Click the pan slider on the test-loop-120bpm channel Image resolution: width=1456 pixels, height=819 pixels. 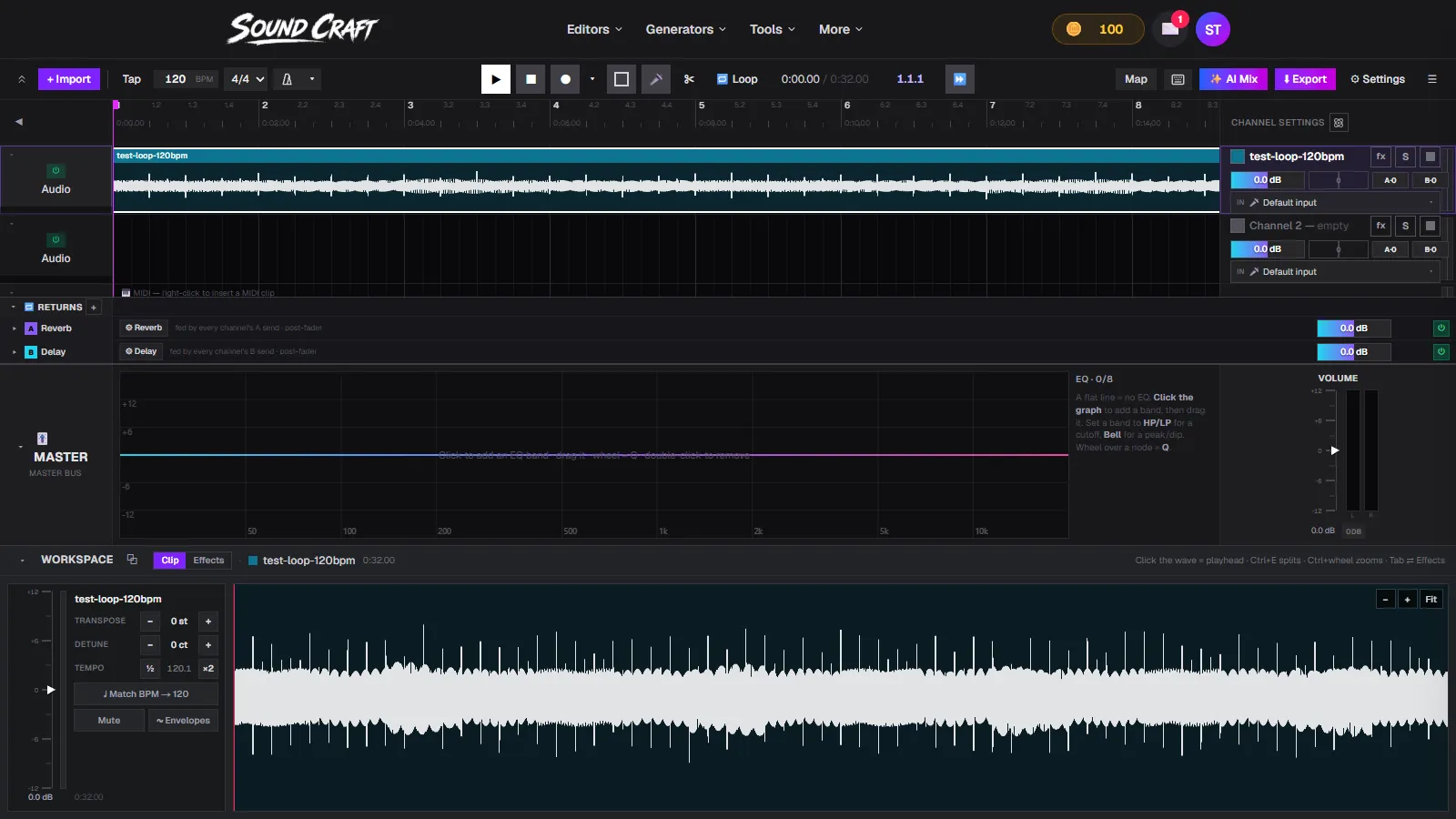click(1338, 180)
